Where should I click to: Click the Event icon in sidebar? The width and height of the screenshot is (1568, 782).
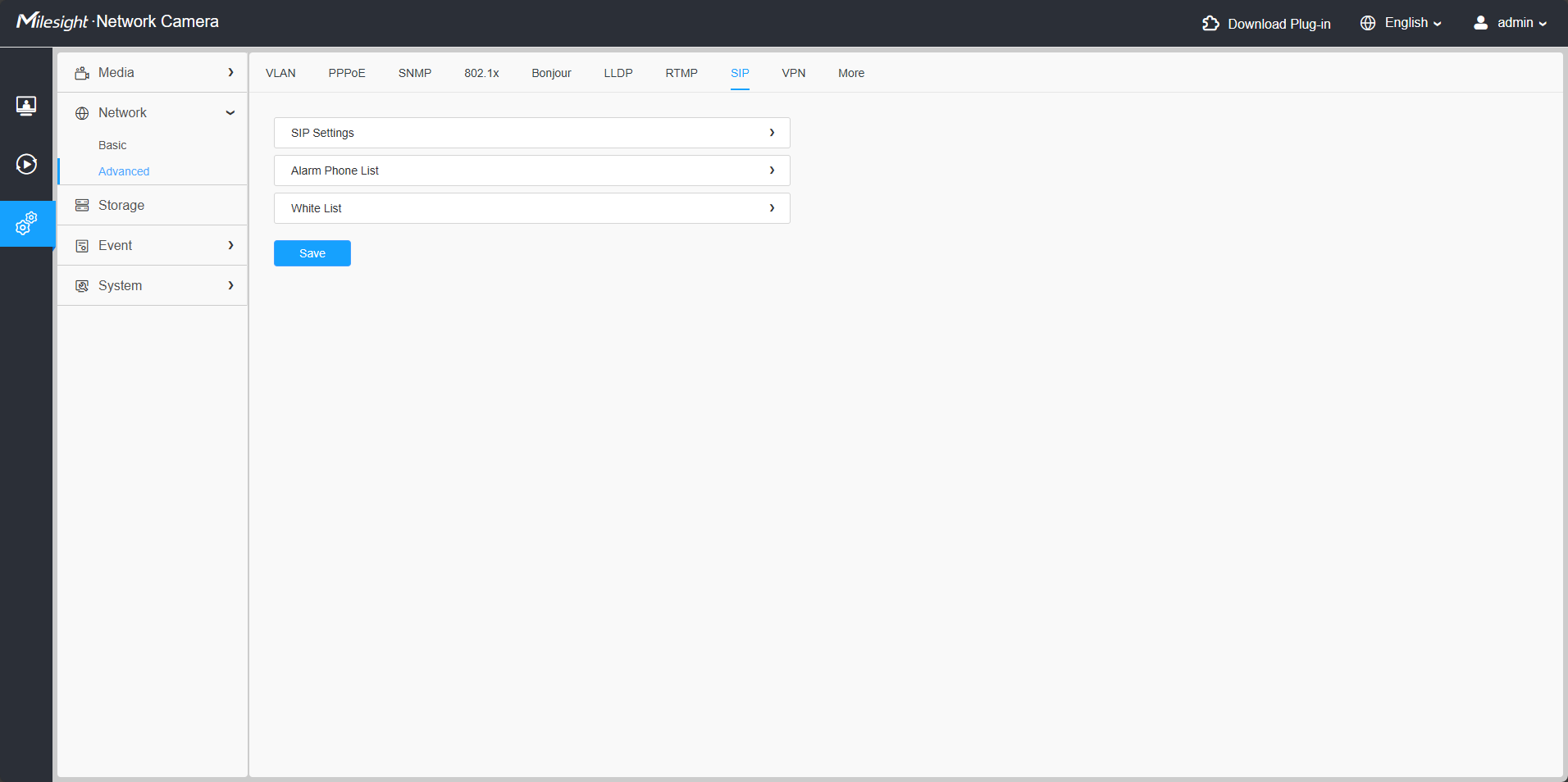(82, 246)
